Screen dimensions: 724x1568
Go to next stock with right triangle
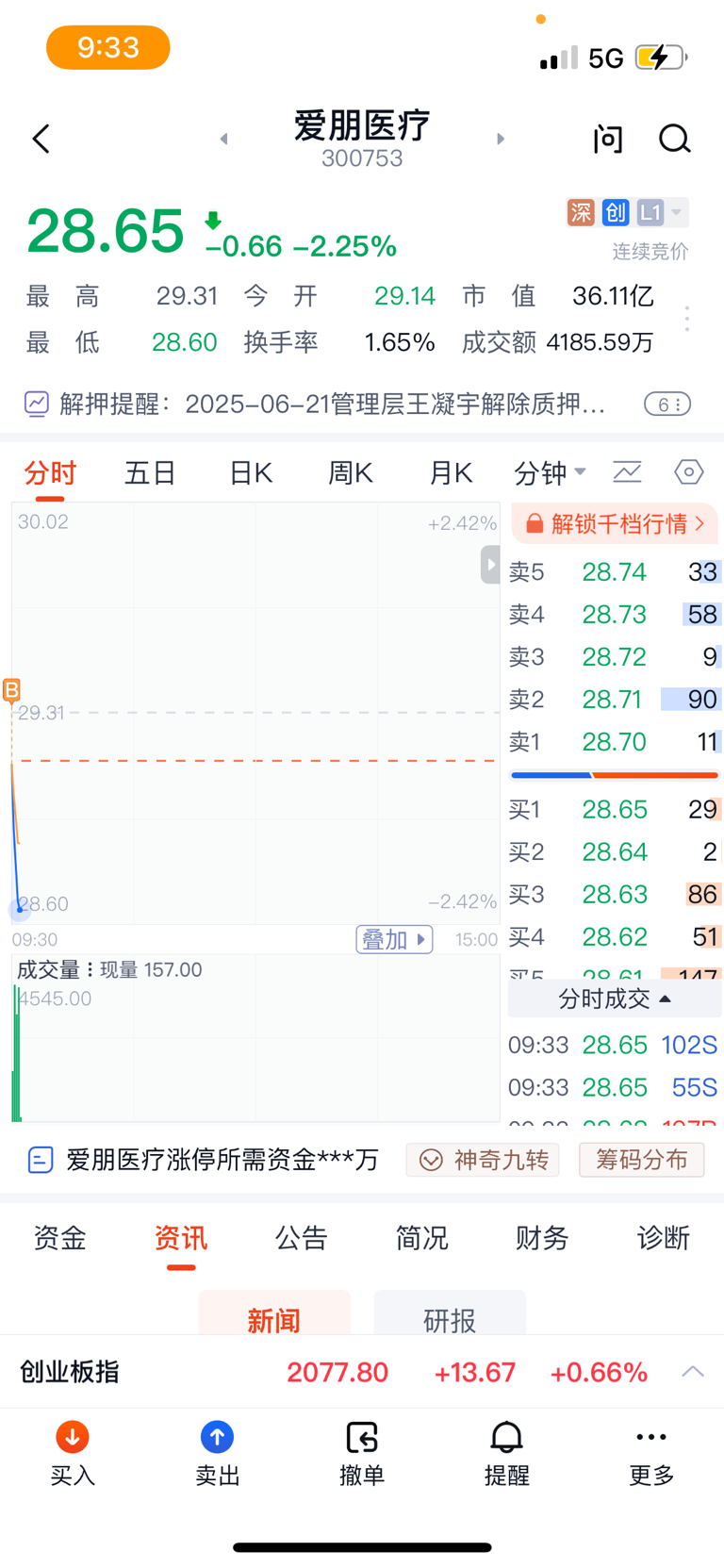pyautogui.click(x=501, y=139)
